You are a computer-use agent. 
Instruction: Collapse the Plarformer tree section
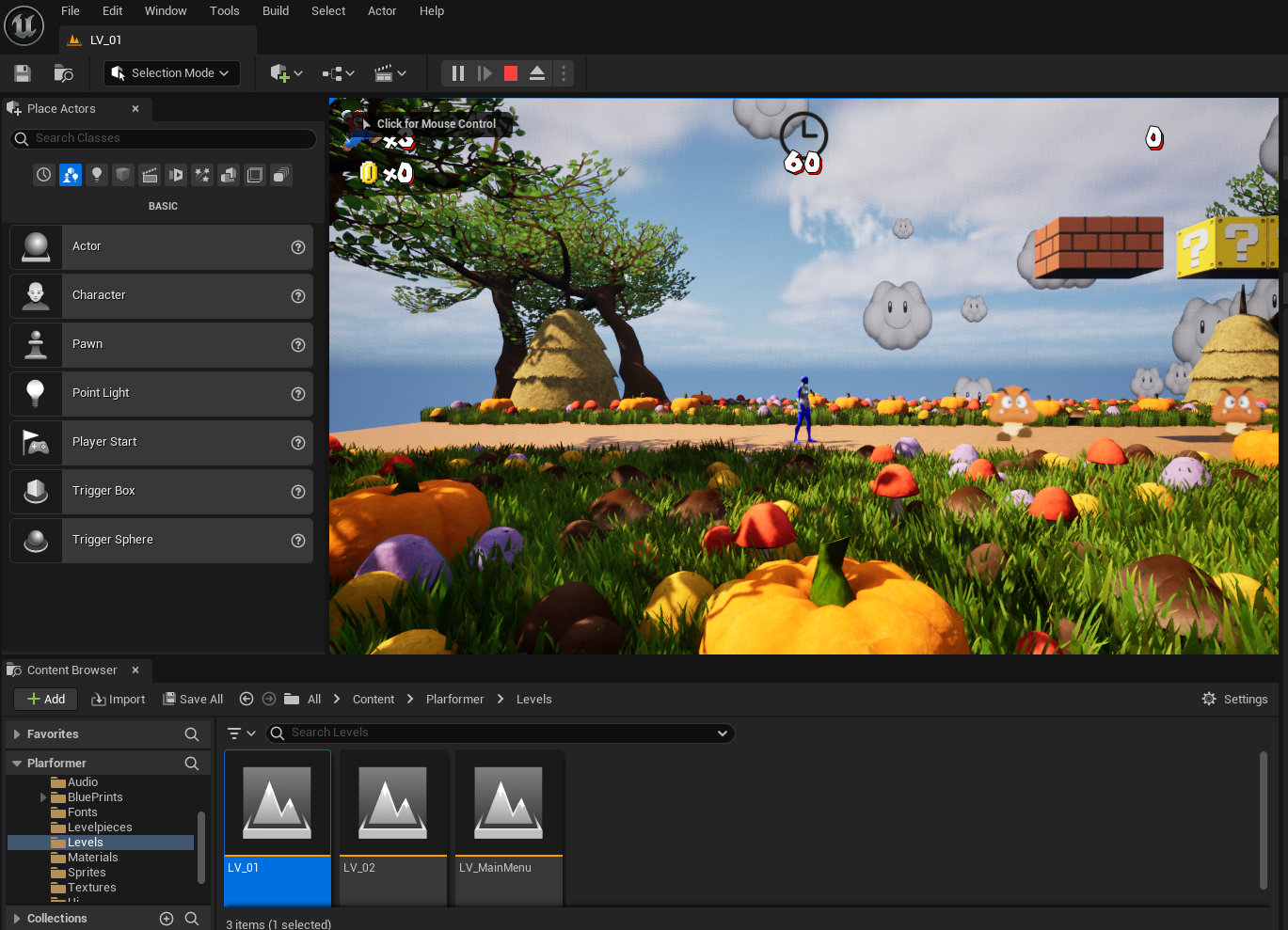tap(17, 764)
